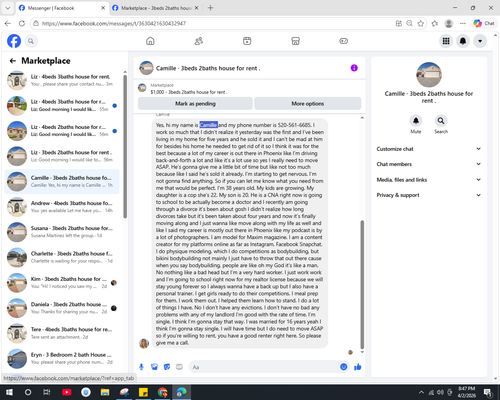Open Chrome from taskbar
This screenshot has height=400, width=500.
(x=162, y=392)
